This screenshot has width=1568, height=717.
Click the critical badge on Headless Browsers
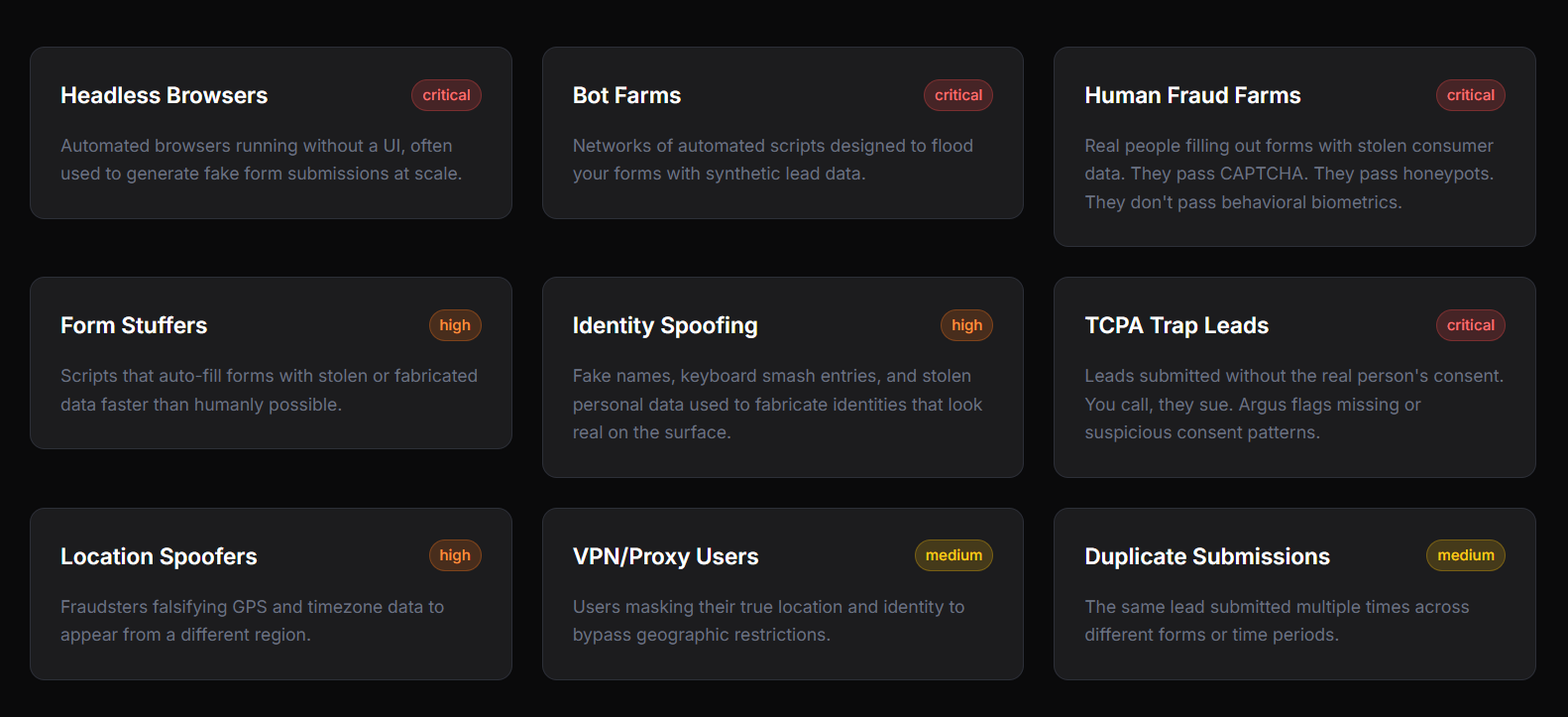coord(446,95)
